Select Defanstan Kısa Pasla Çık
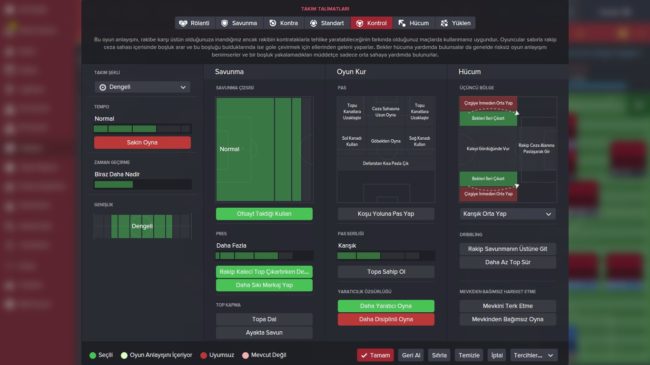Image resolution: width=650 pixels, height=365 pixels. 386,163
